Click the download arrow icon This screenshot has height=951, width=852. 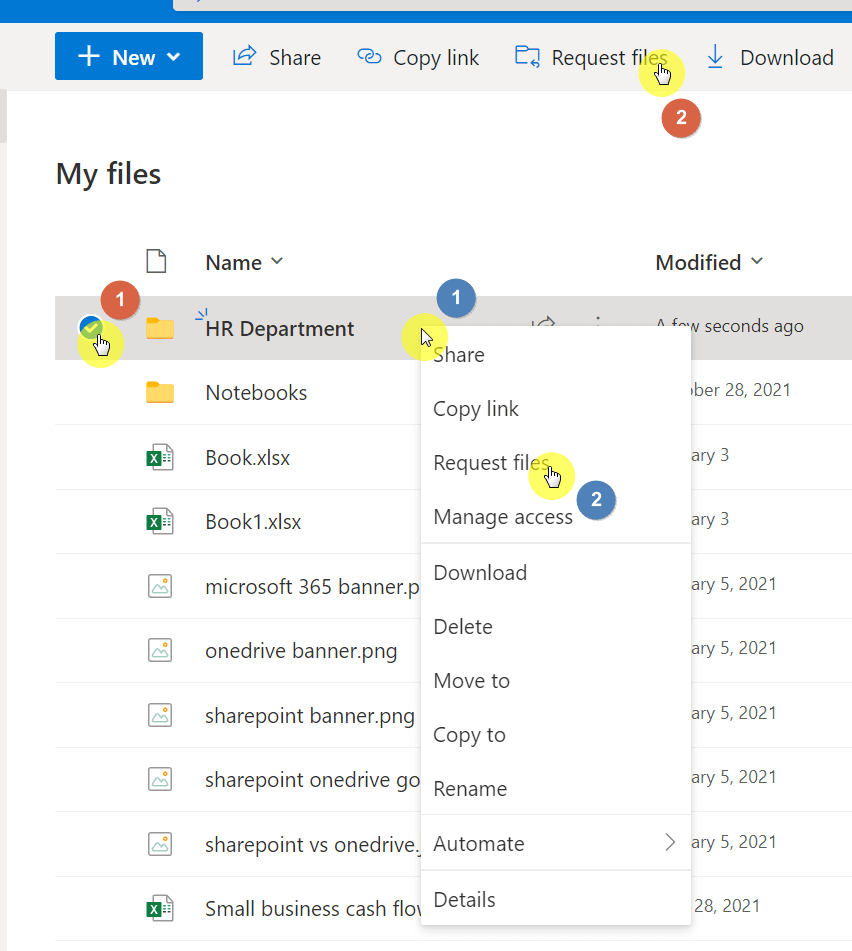(x=715, y=56)
